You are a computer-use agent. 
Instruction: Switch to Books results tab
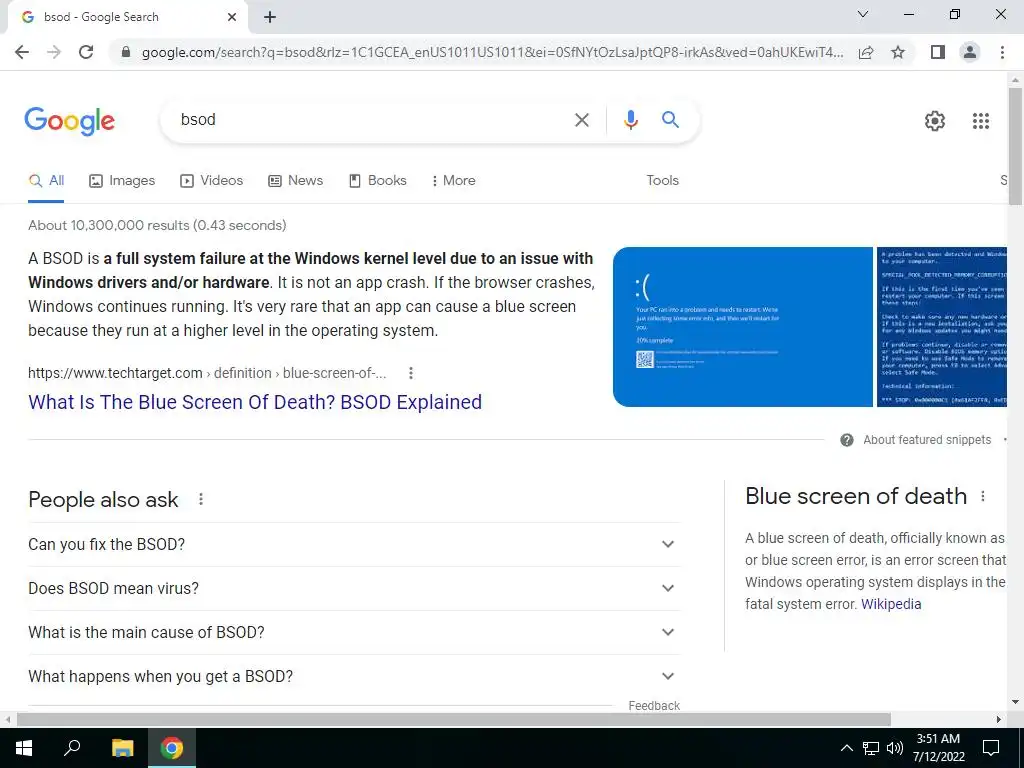tap(377, 181)
